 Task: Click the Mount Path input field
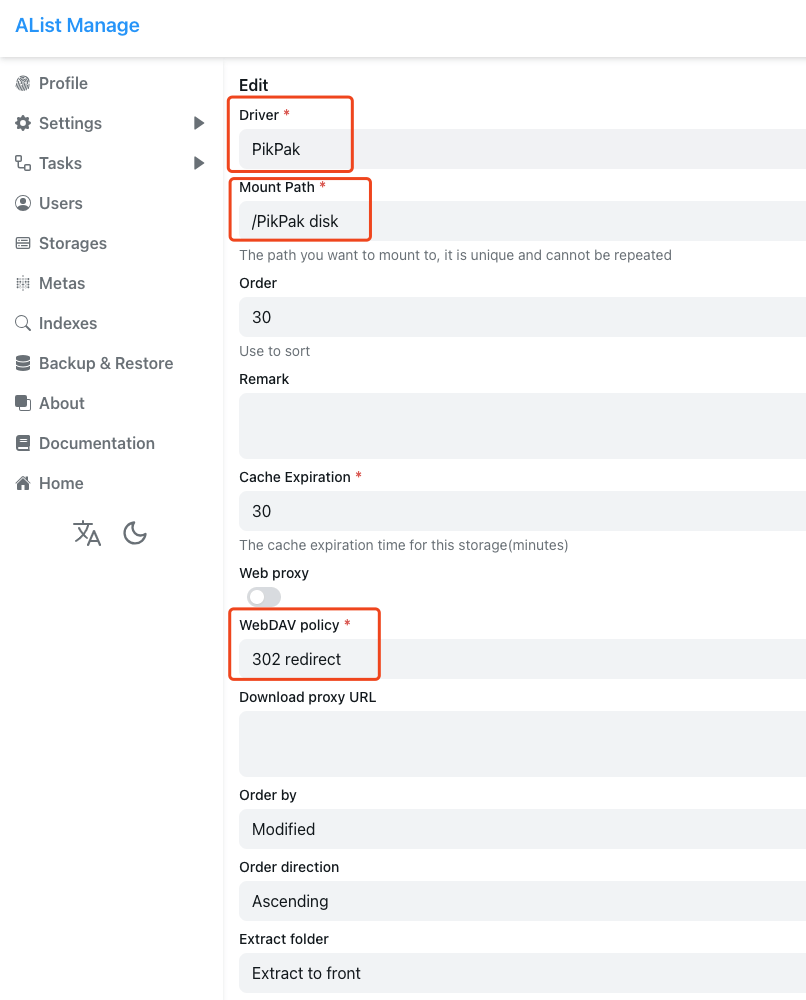520,221
